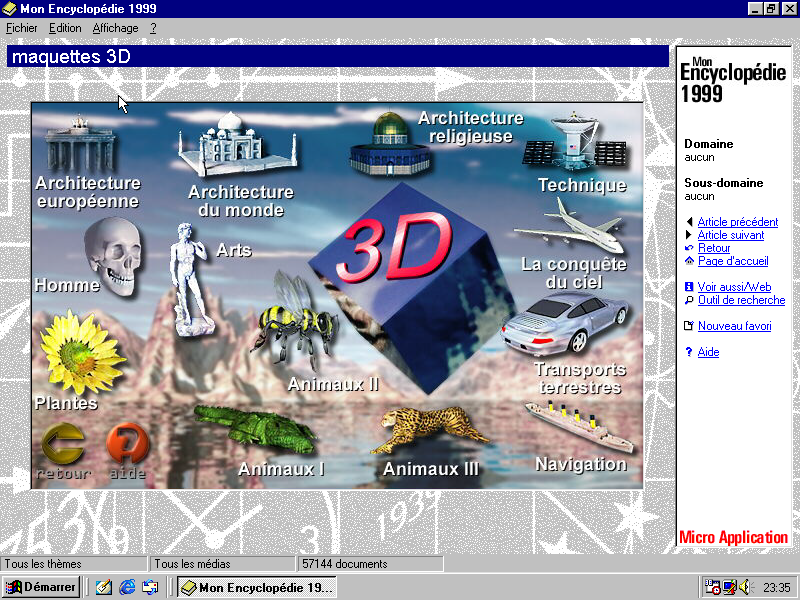
Task: Click the Animaux I label
Action: 281,468
